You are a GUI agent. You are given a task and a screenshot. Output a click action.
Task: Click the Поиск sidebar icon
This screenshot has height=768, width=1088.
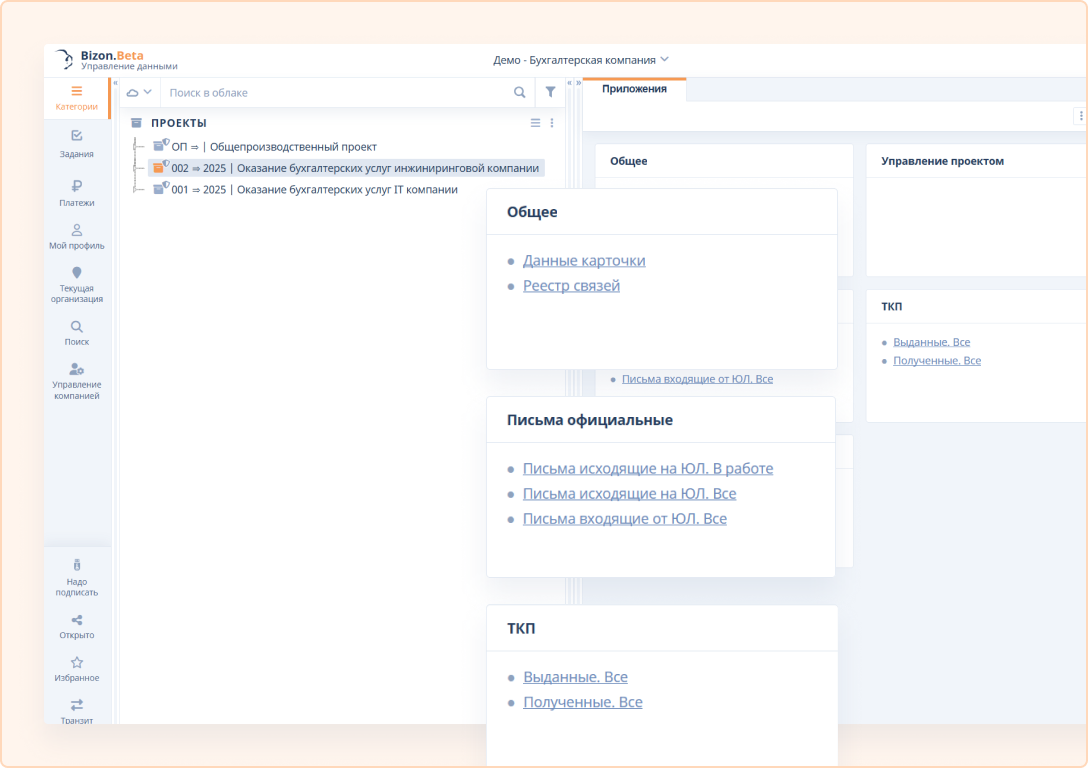tap(77, 332)
